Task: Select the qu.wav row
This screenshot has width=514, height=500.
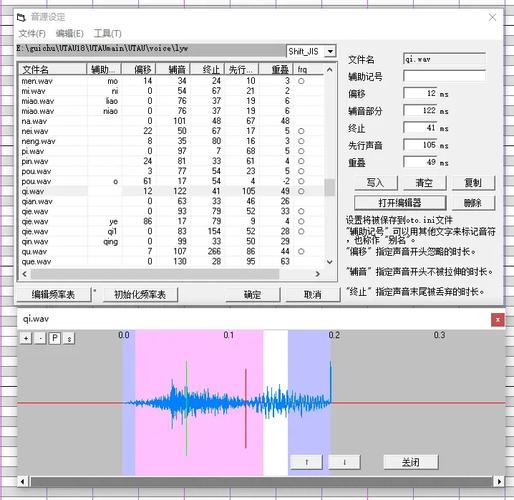Action: tap(171, 251)
